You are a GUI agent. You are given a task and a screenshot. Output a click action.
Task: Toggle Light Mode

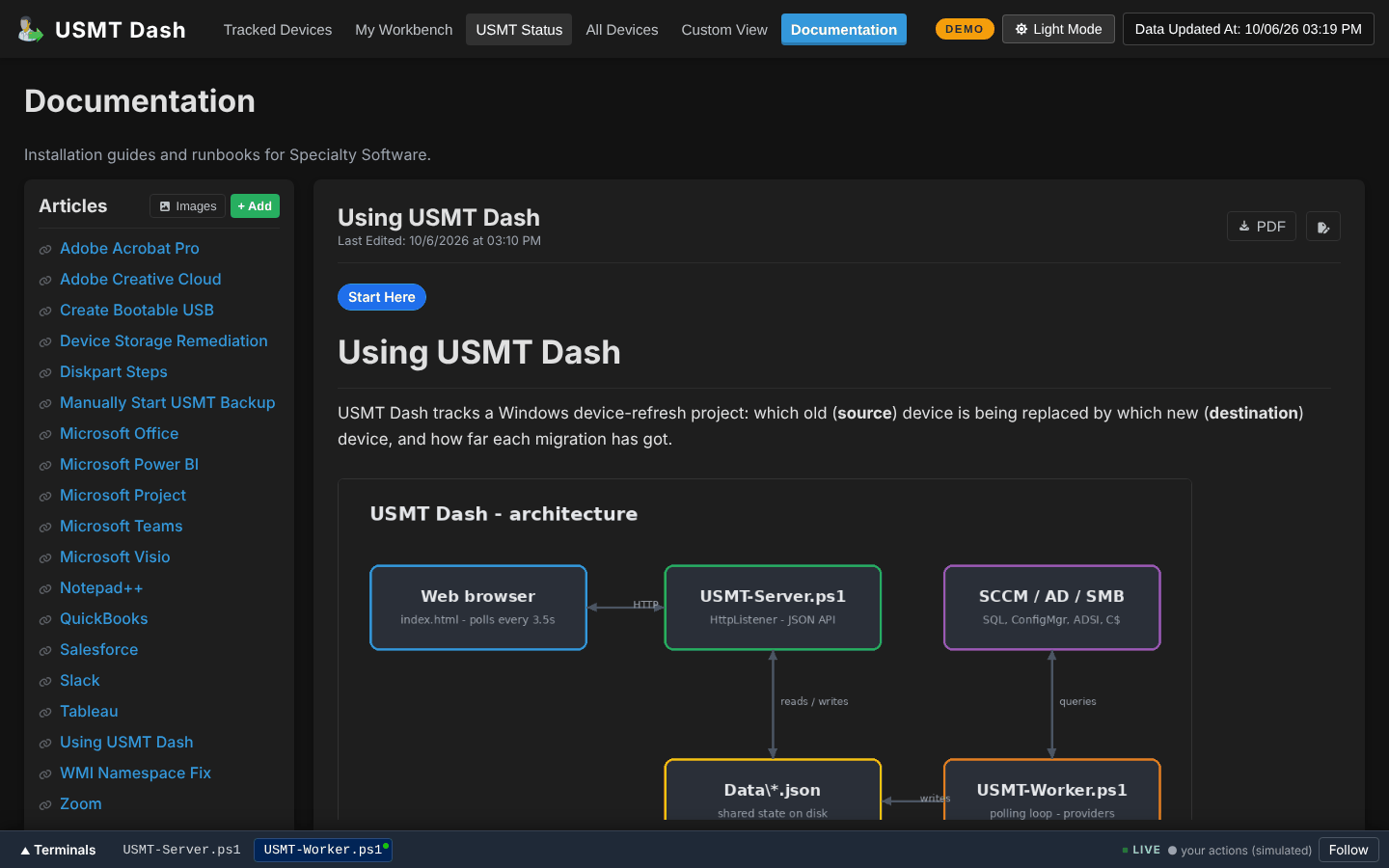click(1058, 29)
